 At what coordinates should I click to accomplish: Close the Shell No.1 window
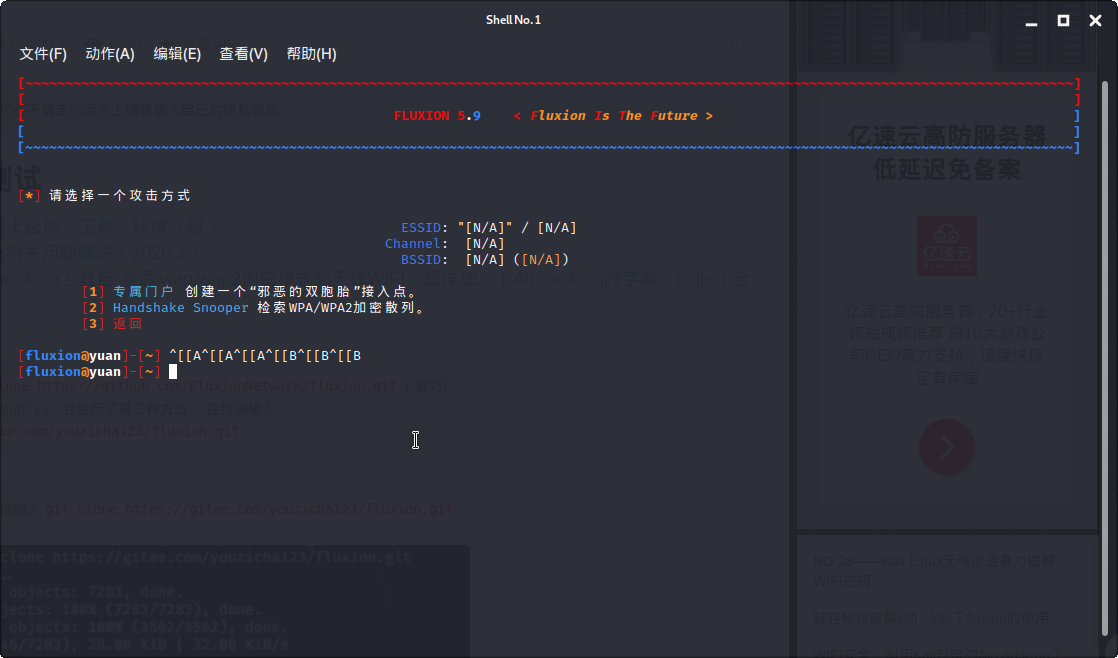pyautogui.click(x=1096, y=21)
